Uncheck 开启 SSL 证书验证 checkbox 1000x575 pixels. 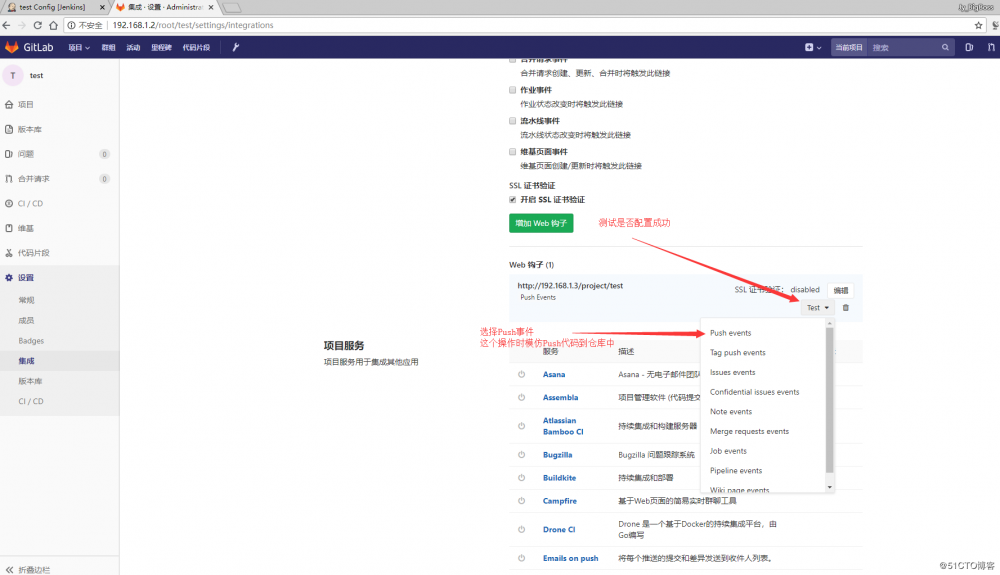[513, 200]
